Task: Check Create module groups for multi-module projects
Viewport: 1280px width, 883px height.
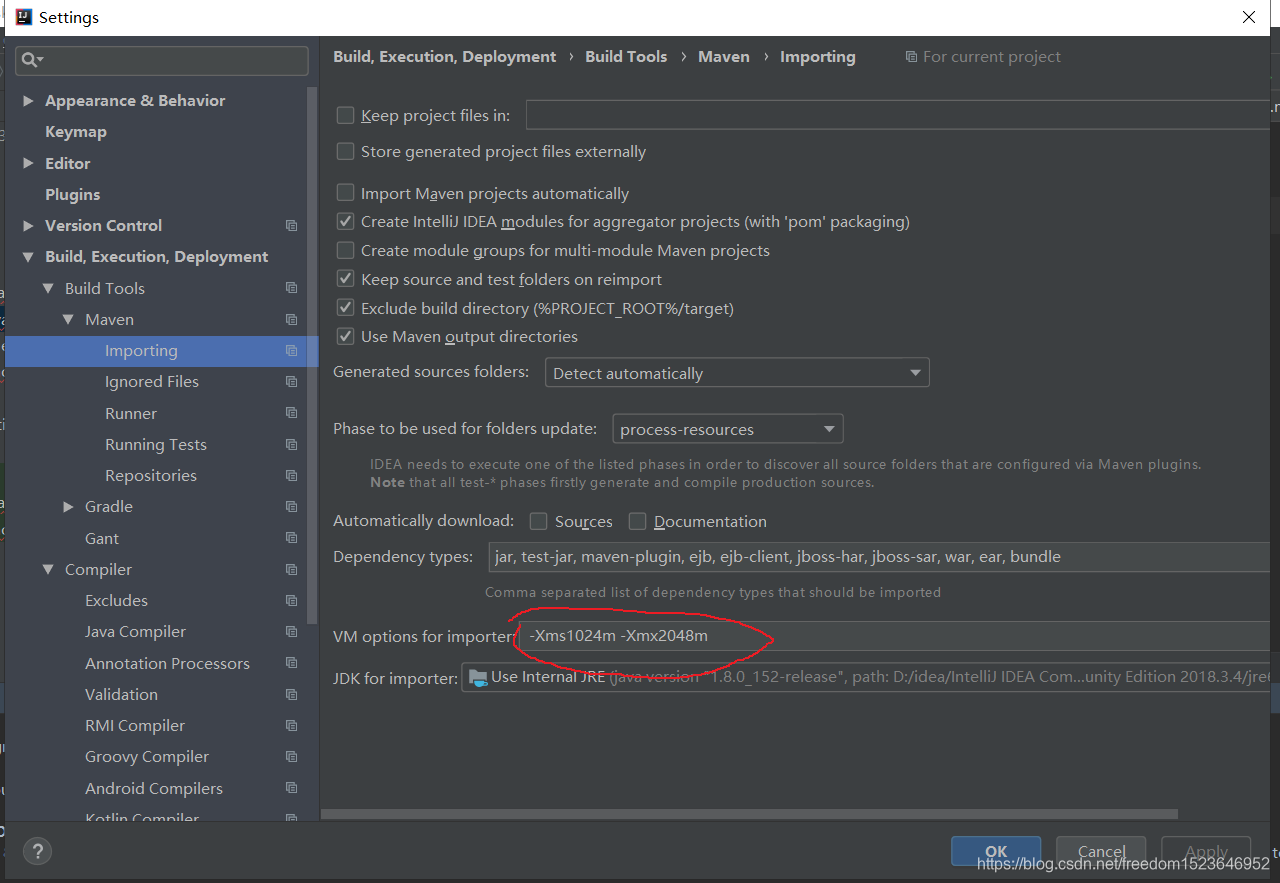Action: click(x=346, y=250)
